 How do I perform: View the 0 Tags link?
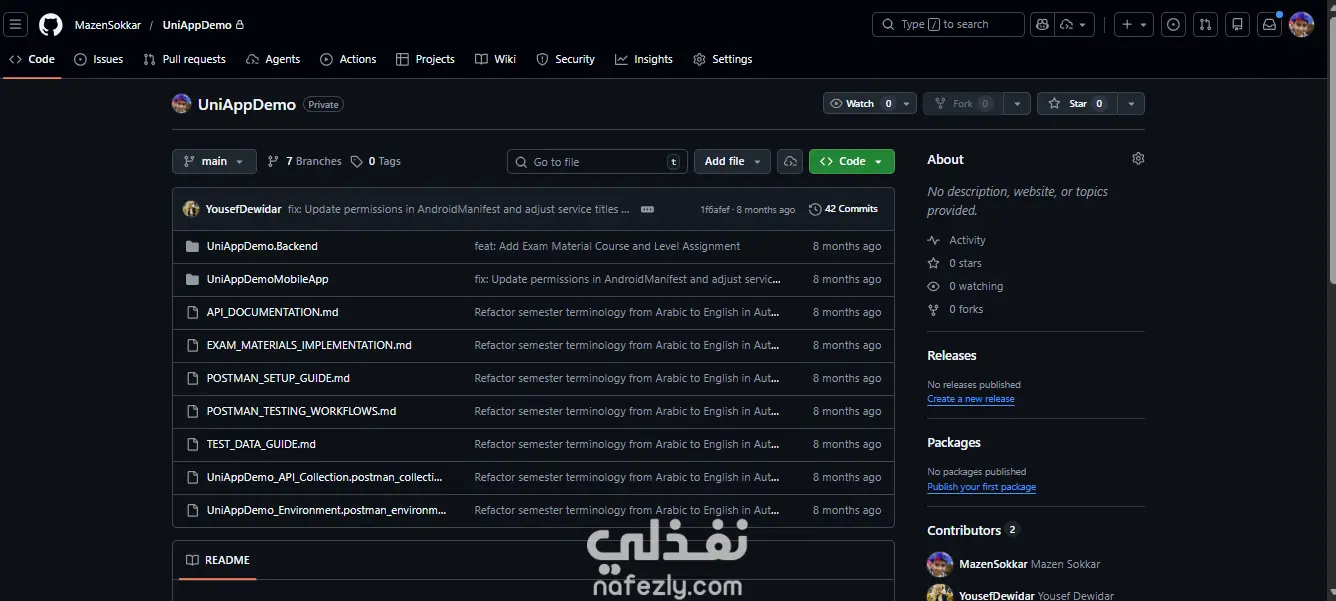coord(376,161)
